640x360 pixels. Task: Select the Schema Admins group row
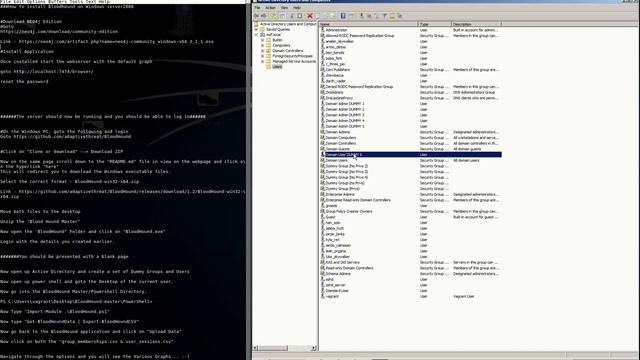[410, 274]
